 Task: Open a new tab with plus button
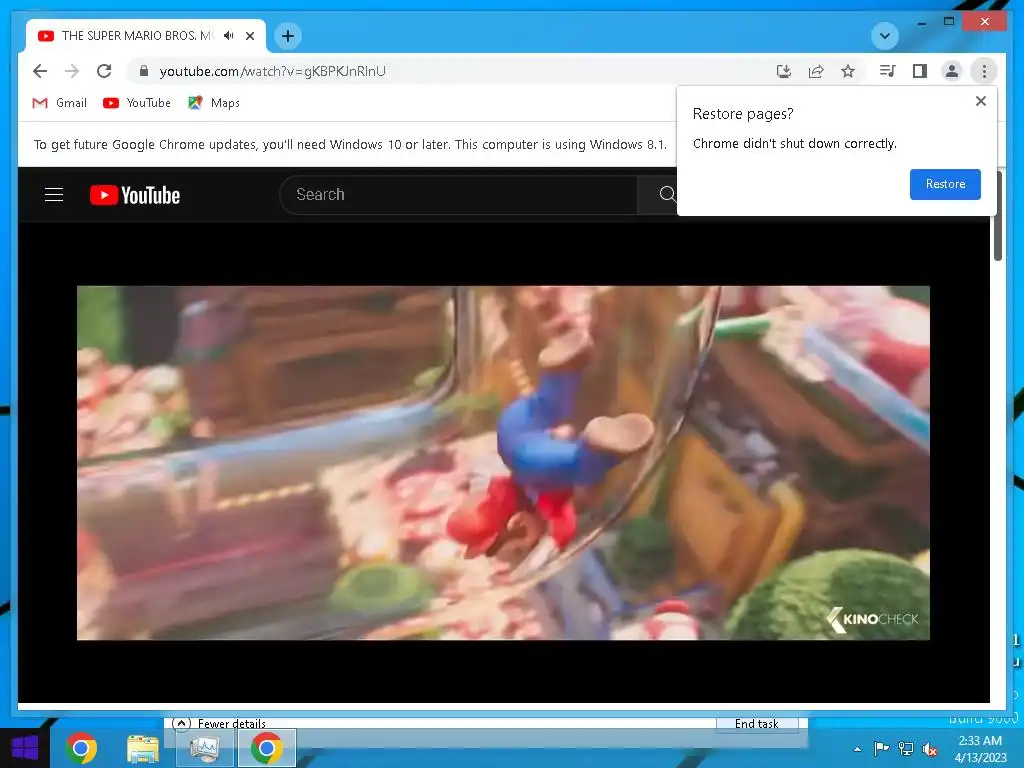tap(288, 36)
